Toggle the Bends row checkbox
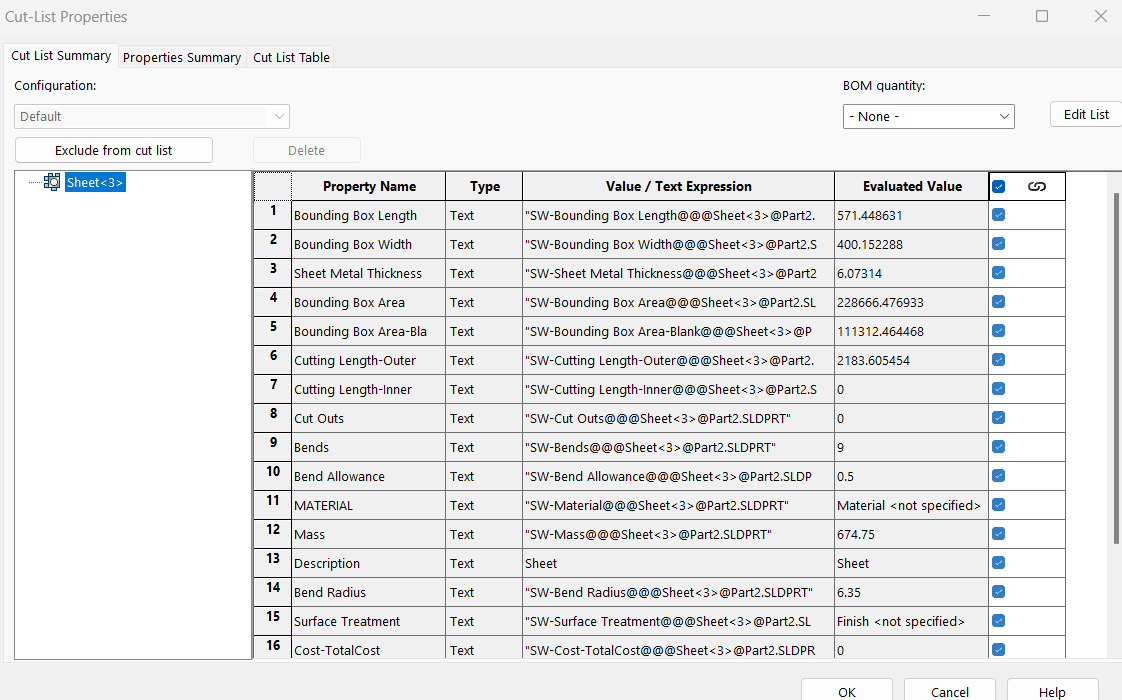The width and height of the screenshot is (1122, 700). pyautogui.click(x=998, y=447)
